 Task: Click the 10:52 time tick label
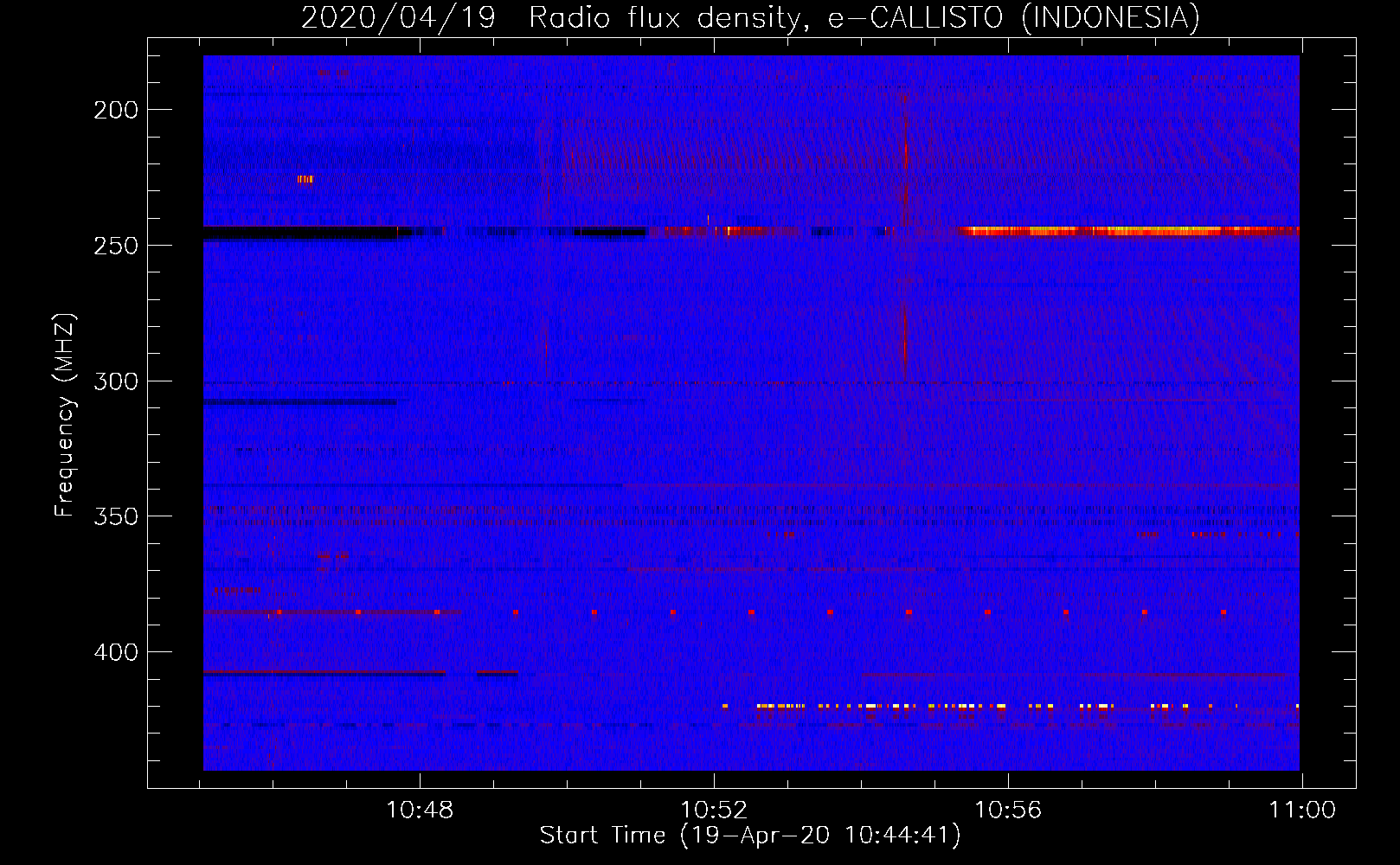point(714,811)
